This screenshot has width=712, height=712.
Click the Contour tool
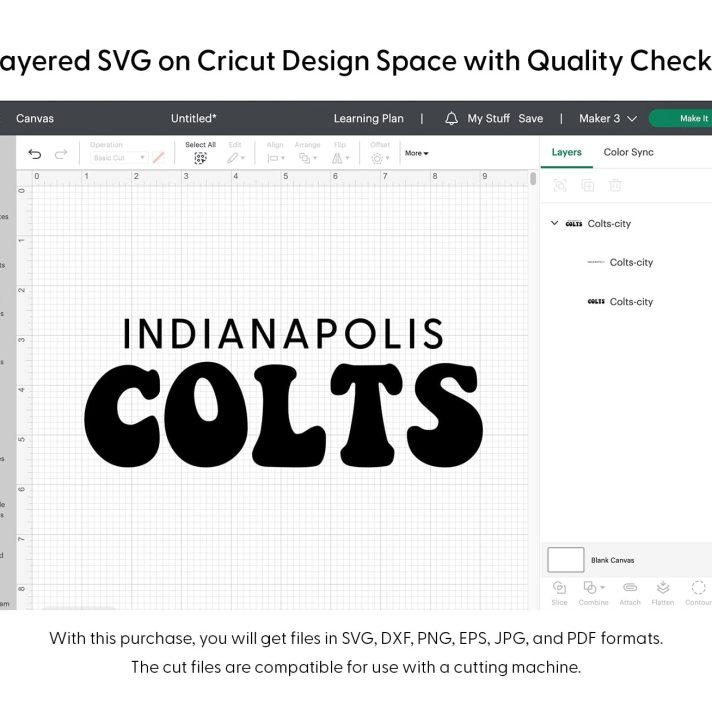click(698, 593)
